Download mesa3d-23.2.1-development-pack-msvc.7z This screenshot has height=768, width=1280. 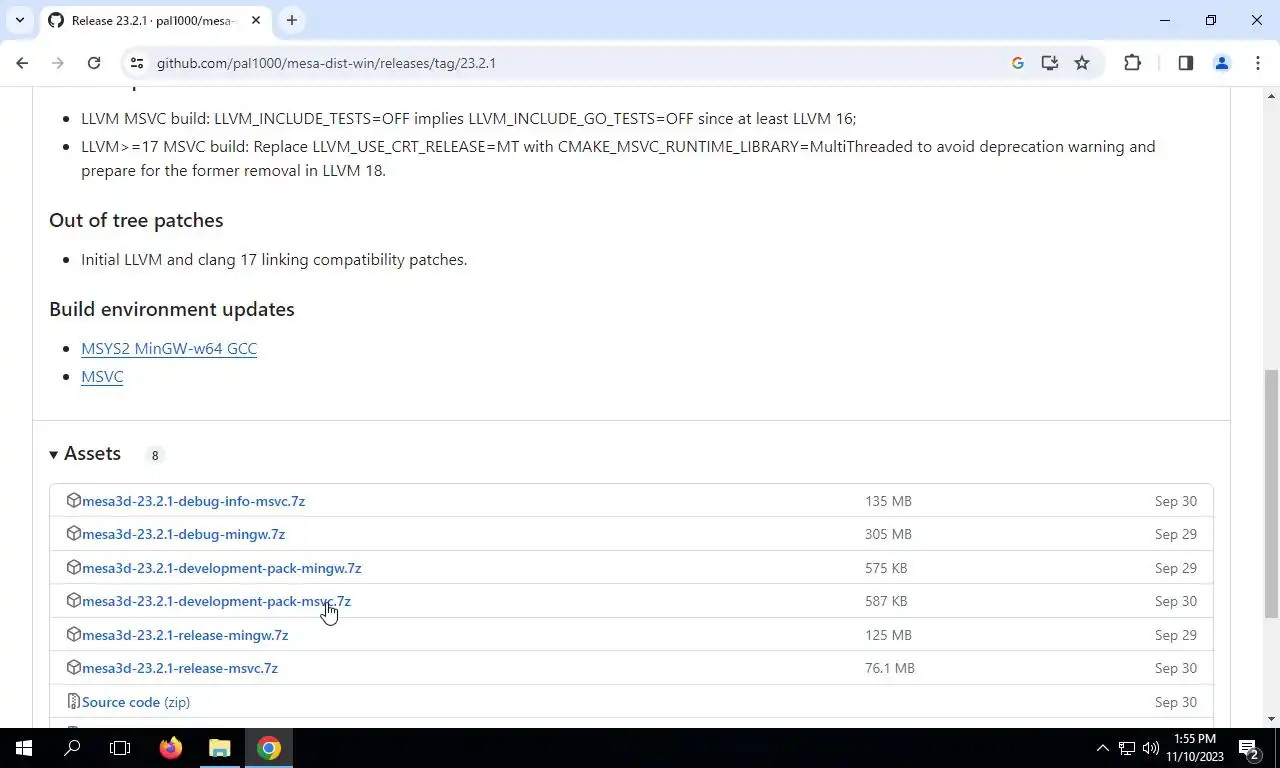point(216,601)
